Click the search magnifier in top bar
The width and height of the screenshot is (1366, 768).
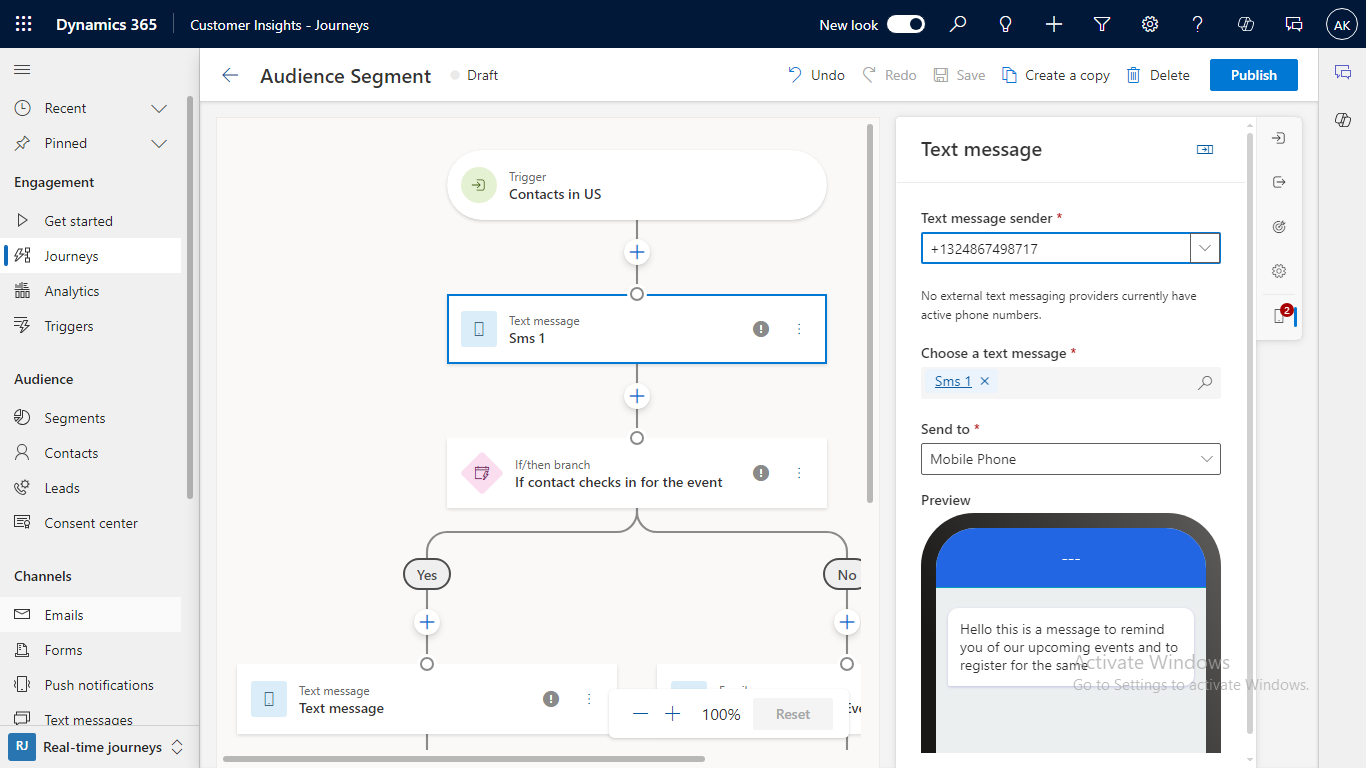coord(958,24)
